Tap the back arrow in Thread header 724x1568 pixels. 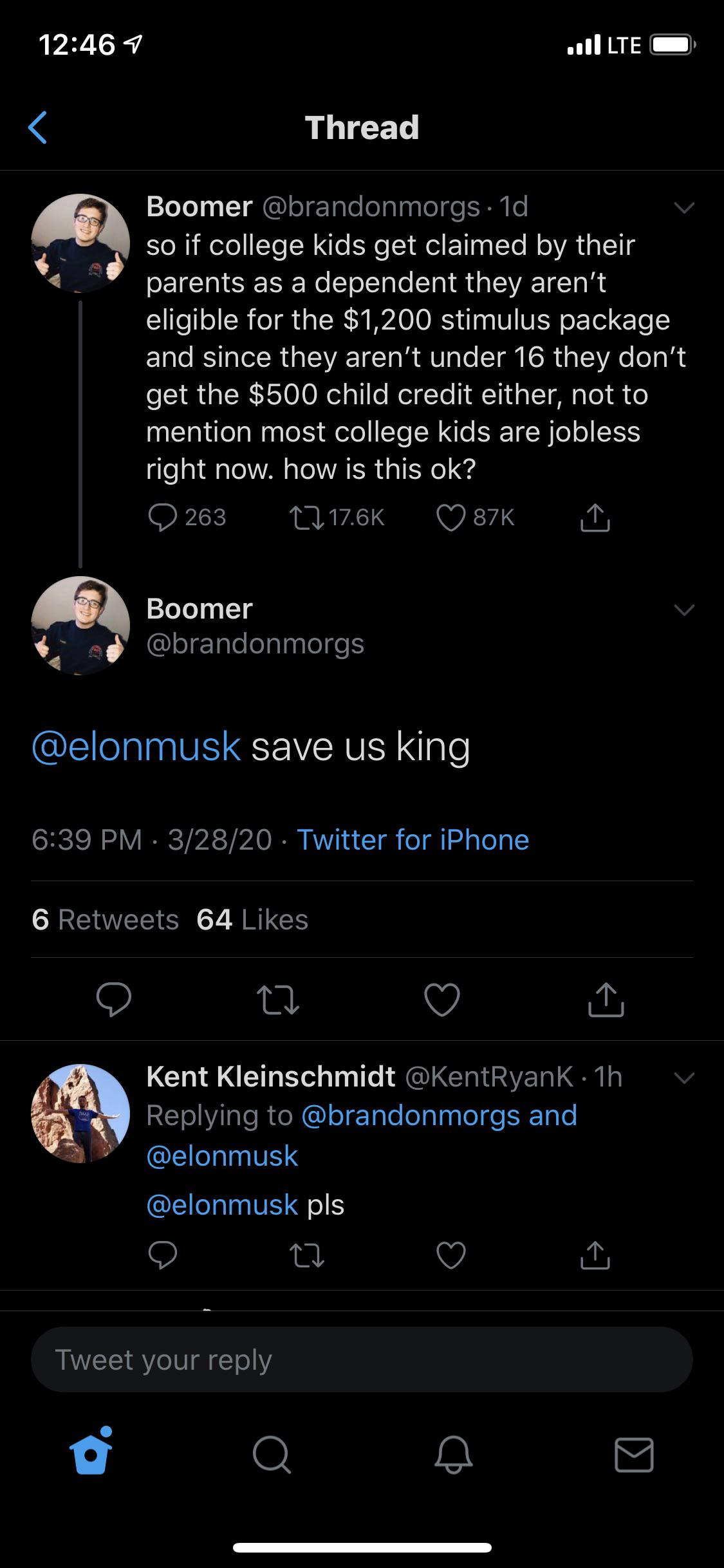pos(38,127)
